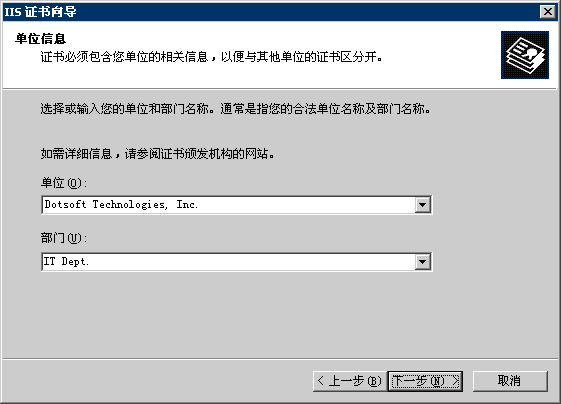561x404 pixels.
Task: Click the 单位信息 heading text
Action: pos(40,39)
